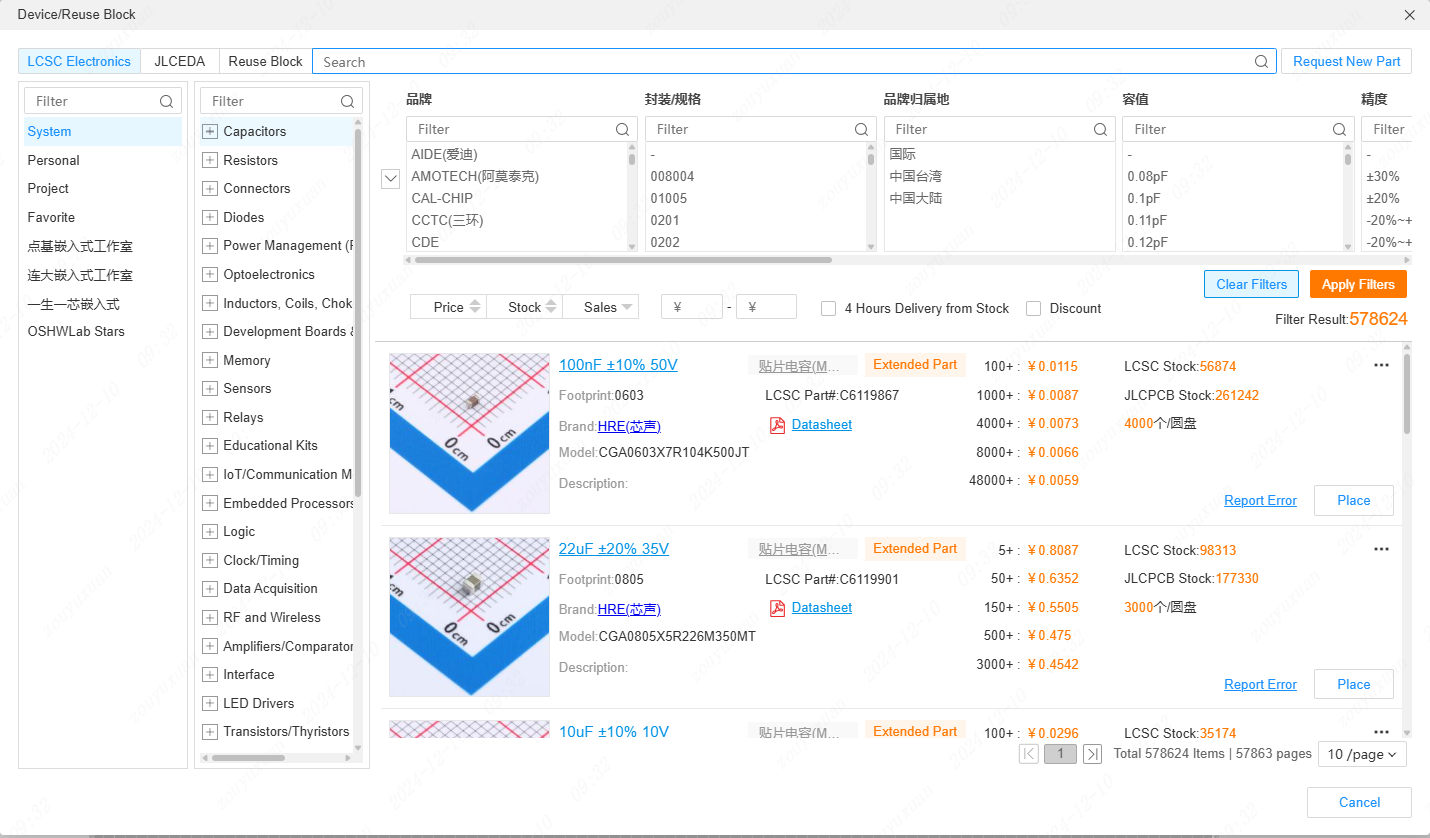Expand the Resistors category
This screenshot has height=838, width=1430.
[x=210, y=160]
